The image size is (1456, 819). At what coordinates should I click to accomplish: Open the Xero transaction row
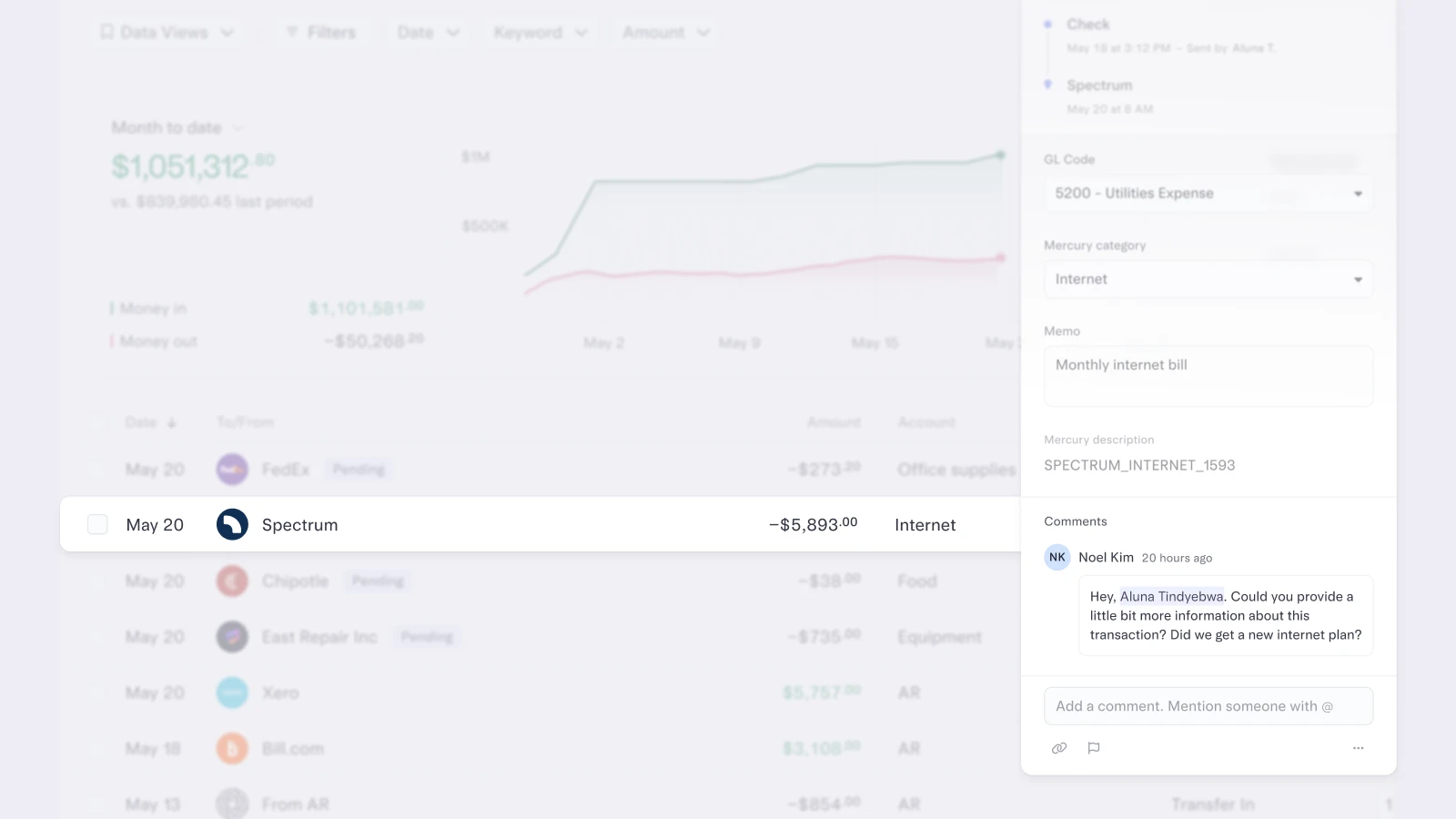pyautogui.click(x=541, y=693)
